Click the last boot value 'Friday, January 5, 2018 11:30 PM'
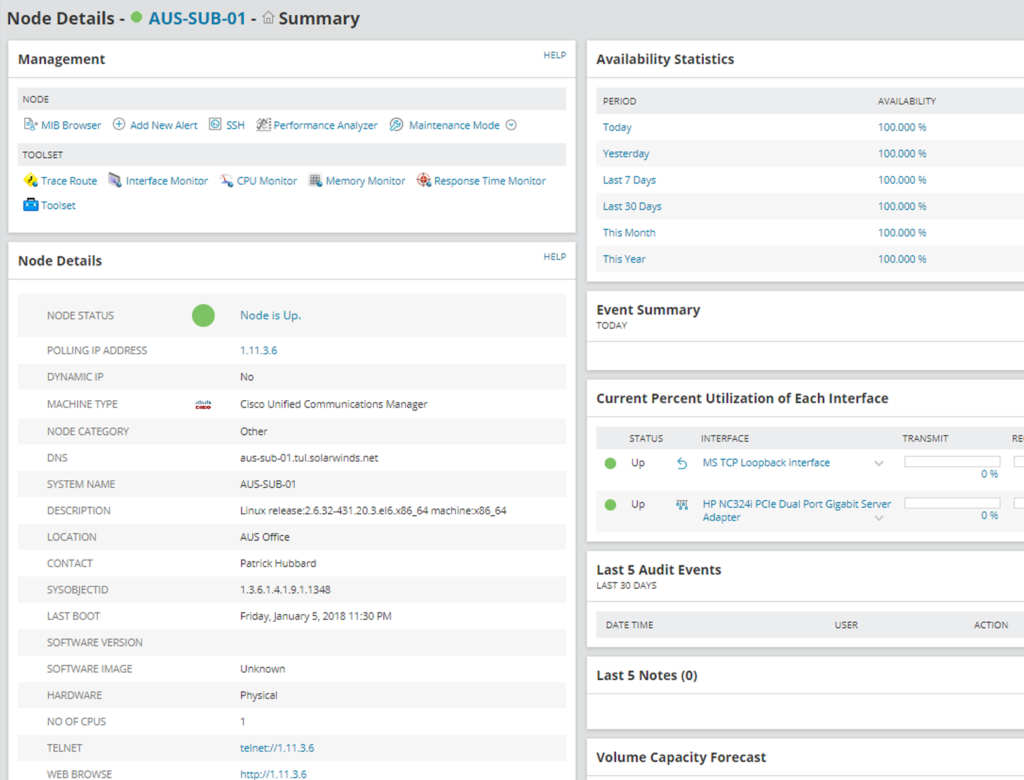The image size is (1024, 780). click(315, 616)
